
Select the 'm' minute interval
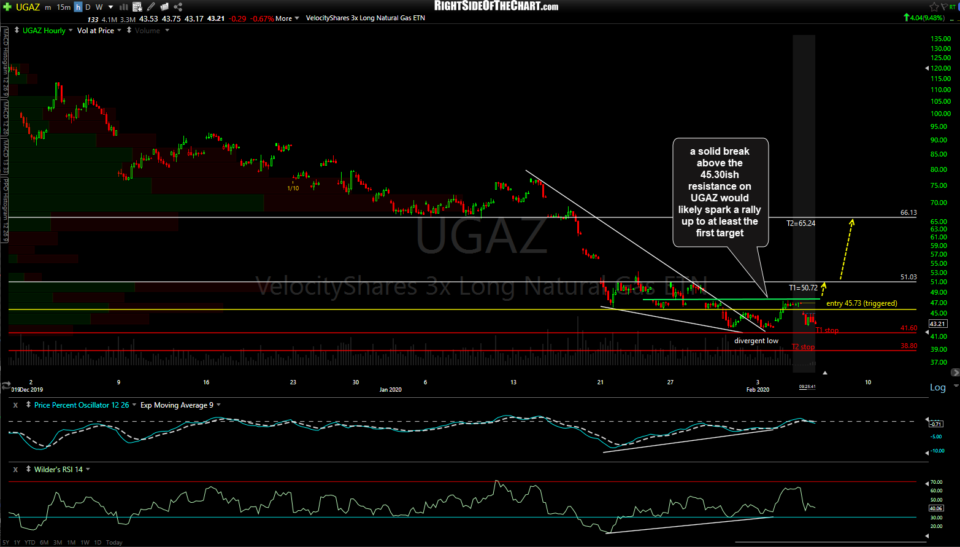click(48, 7)
